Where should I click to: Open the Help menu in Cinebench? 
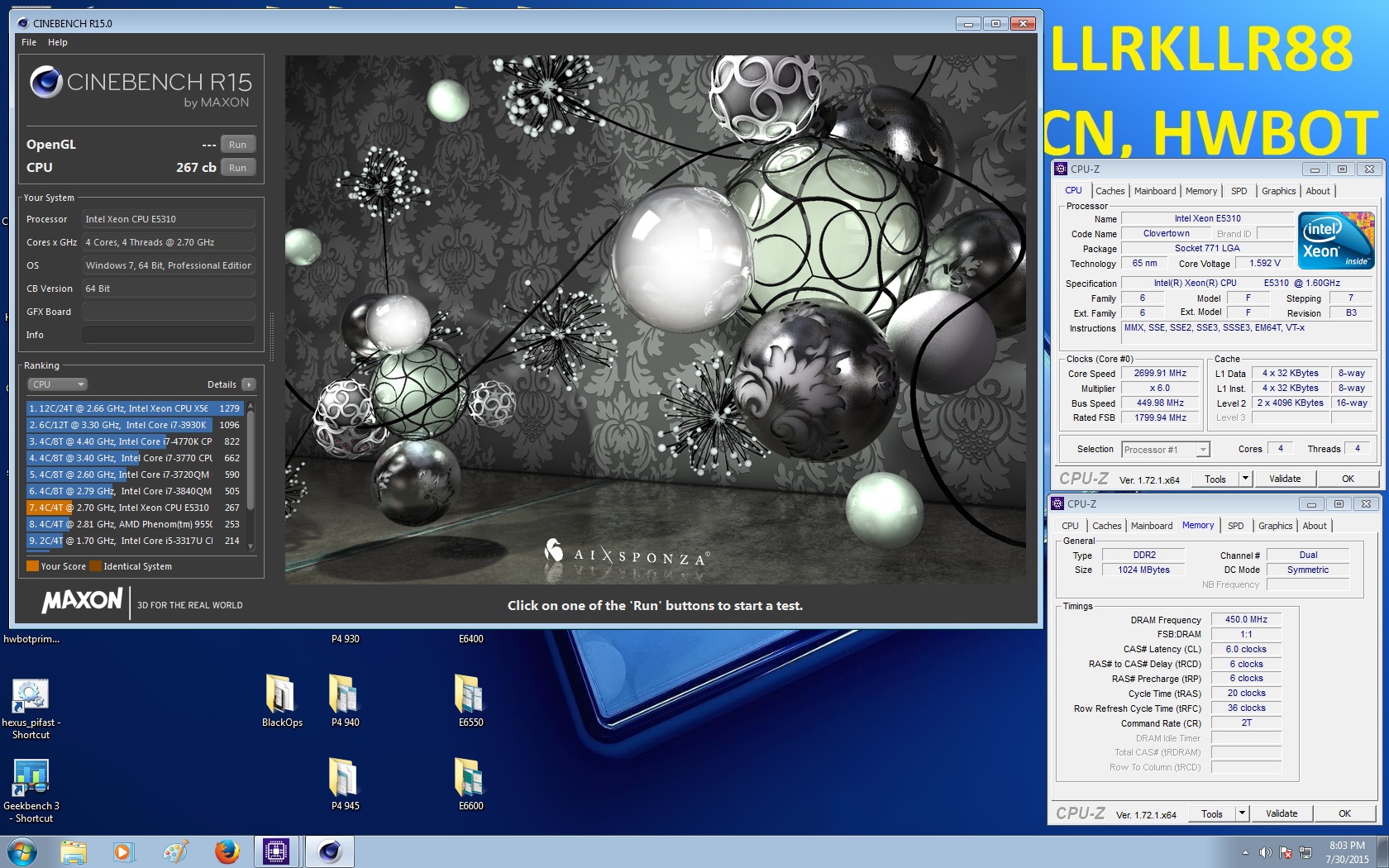(58, 42)
